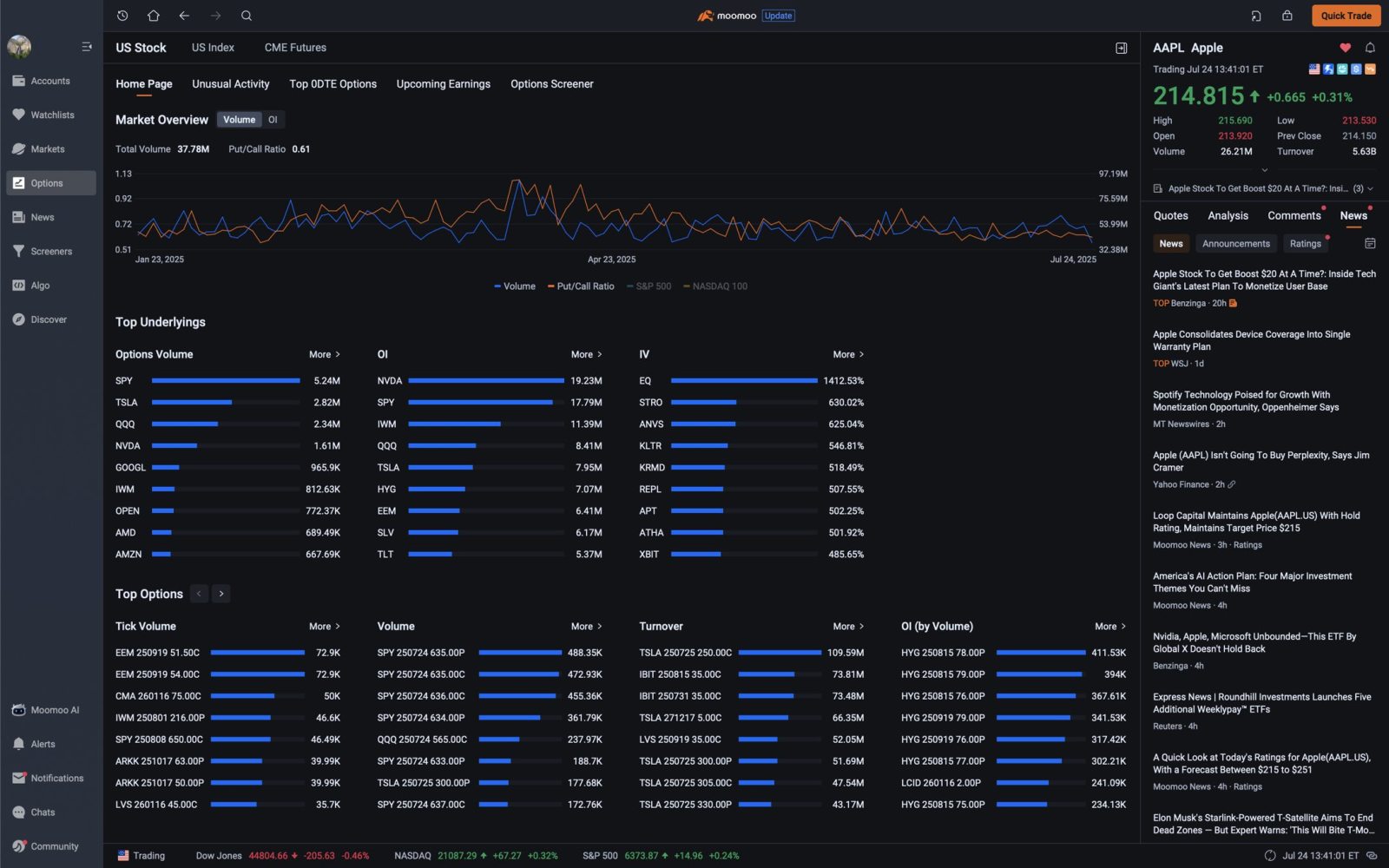Viewport: 1389px width, 868px height.
Task: Toggle the side panel layout icon beside CME Futures row
Action: pos(1122,48)
